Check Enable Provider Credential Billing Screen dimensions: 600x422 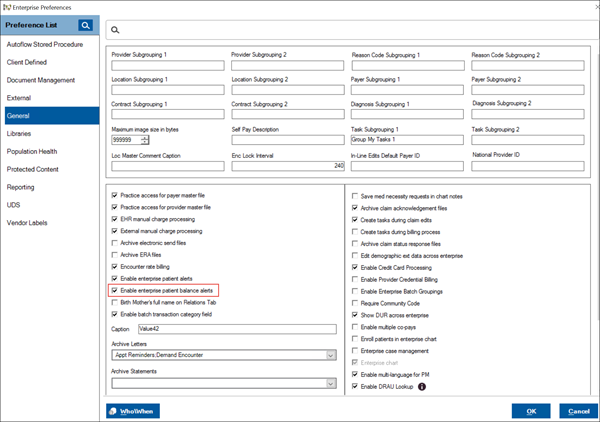pos(355,279)
